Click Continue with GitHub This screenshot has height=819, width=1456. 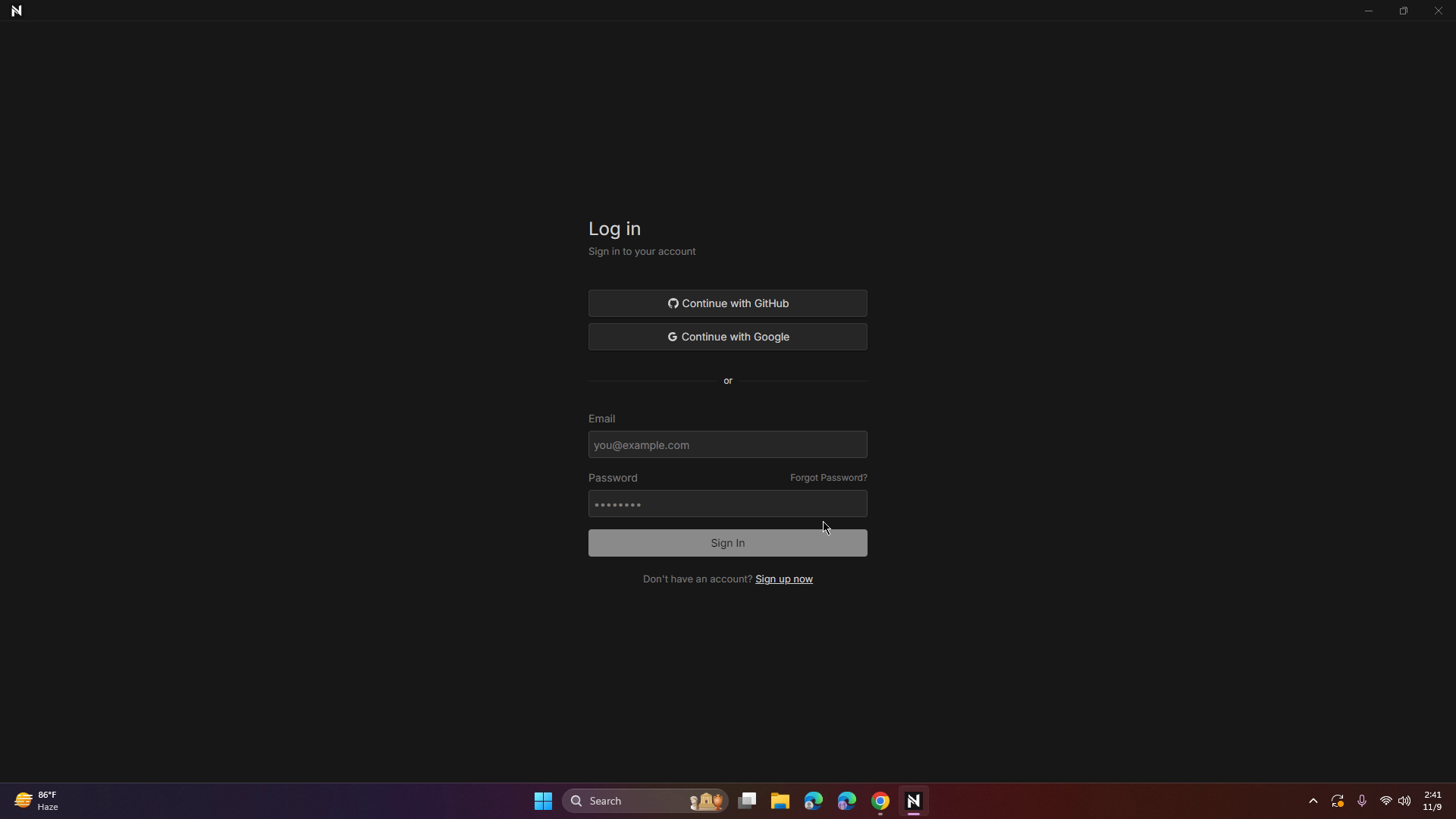pyautogui.click(x=727, y=303)
